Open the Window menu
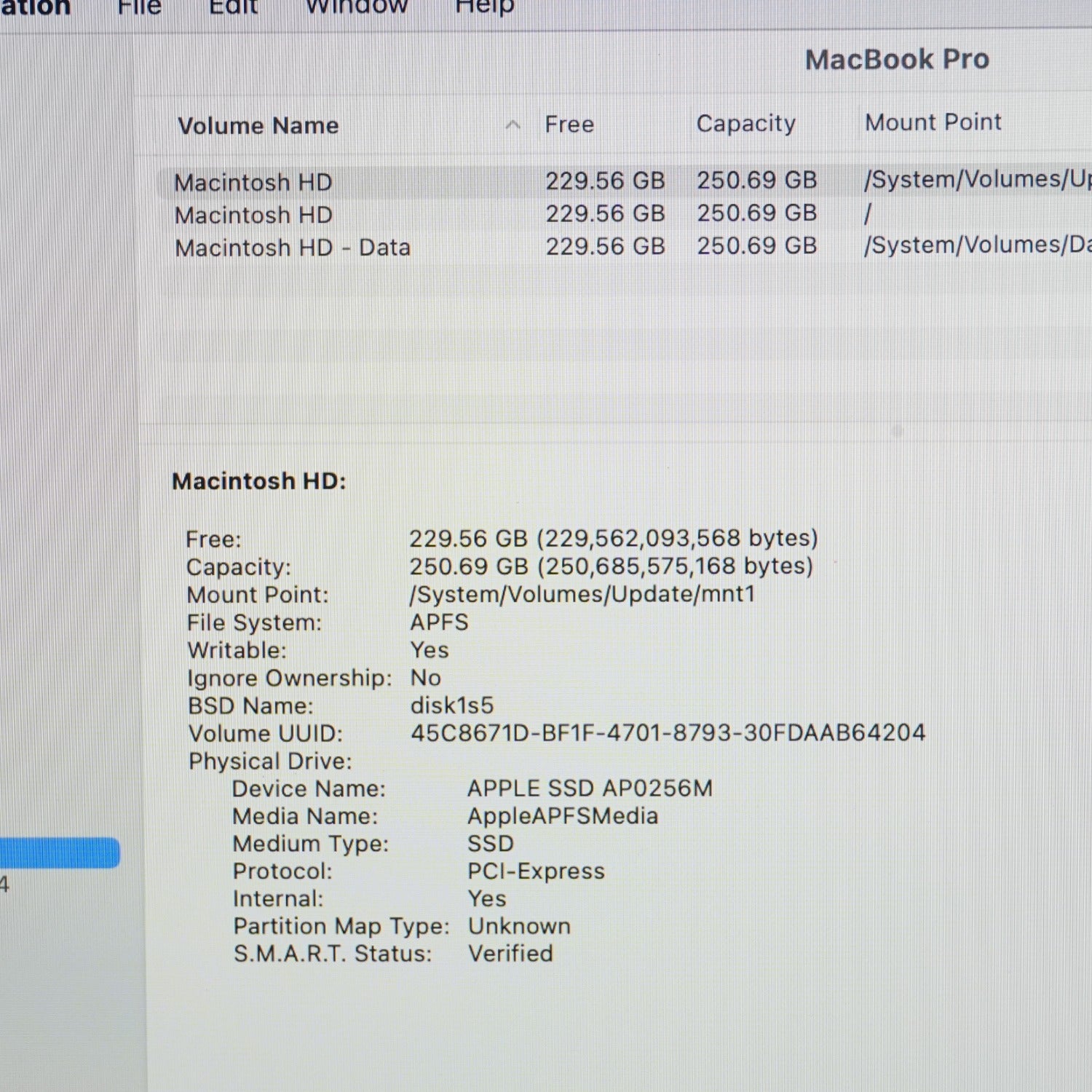The height and width of the screenshot is (1092, 1092). click(357, 7)
